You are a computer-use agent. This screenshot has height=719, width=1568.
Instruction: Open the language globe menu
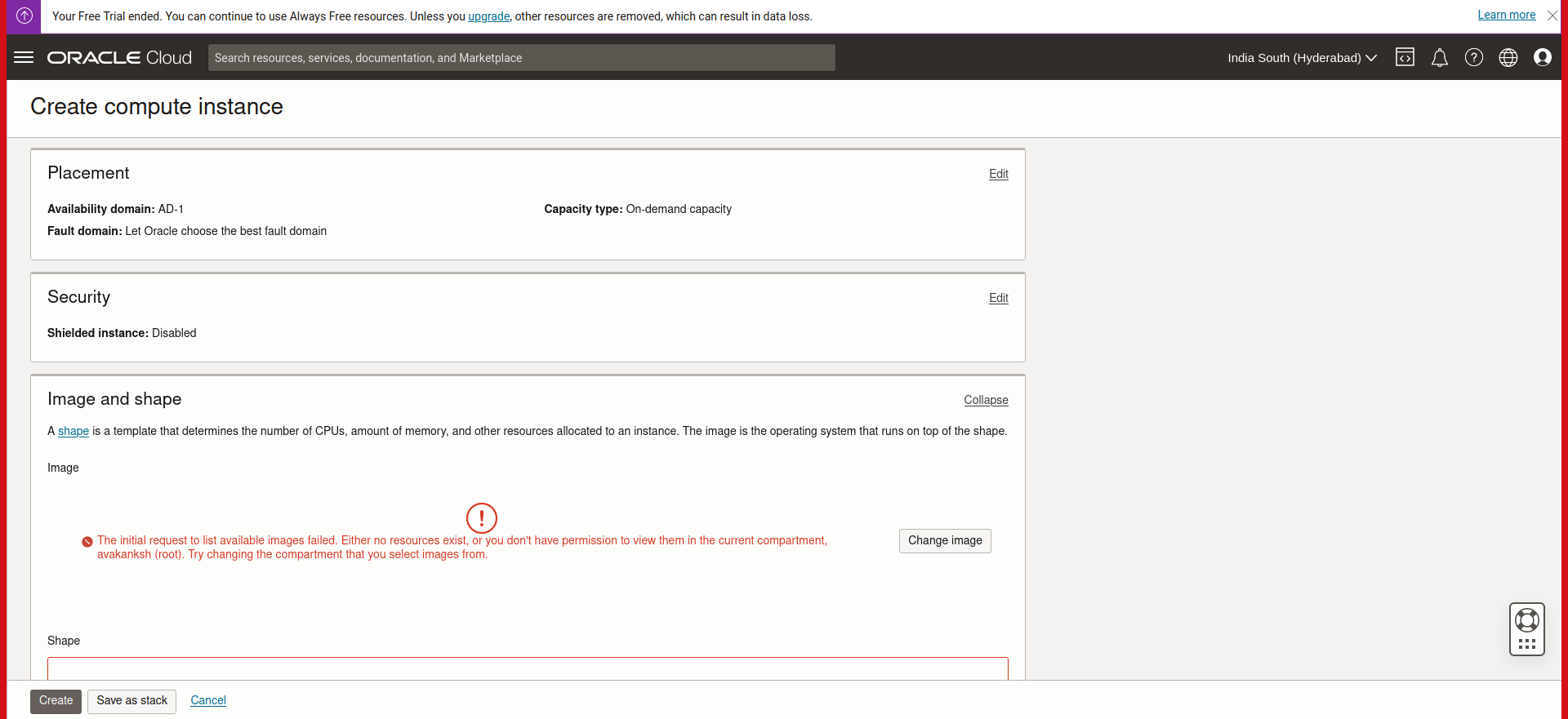(1508, 57)
